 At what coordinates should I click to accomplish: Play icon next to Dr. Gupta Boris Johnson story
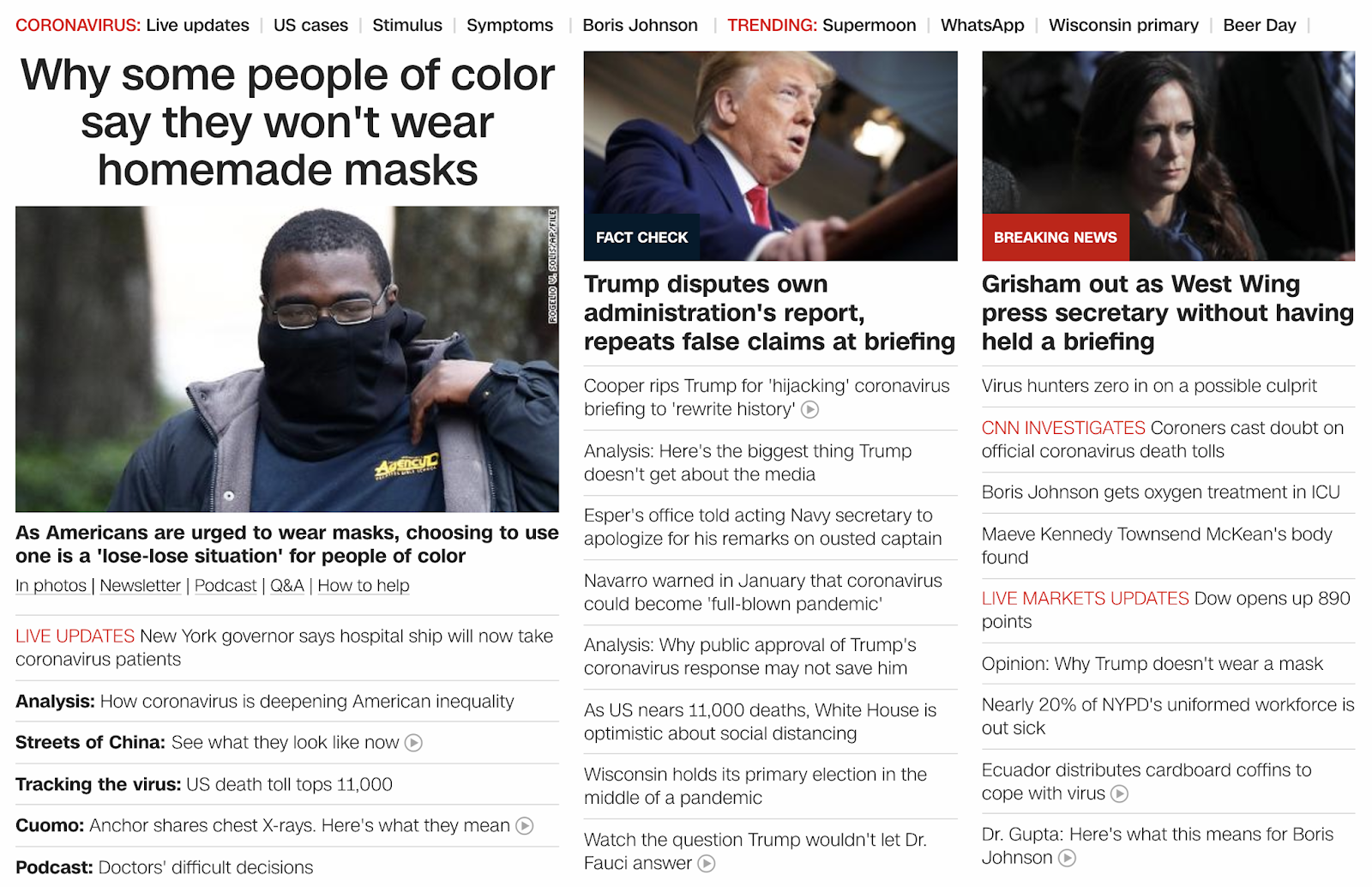click(1067, 858)
